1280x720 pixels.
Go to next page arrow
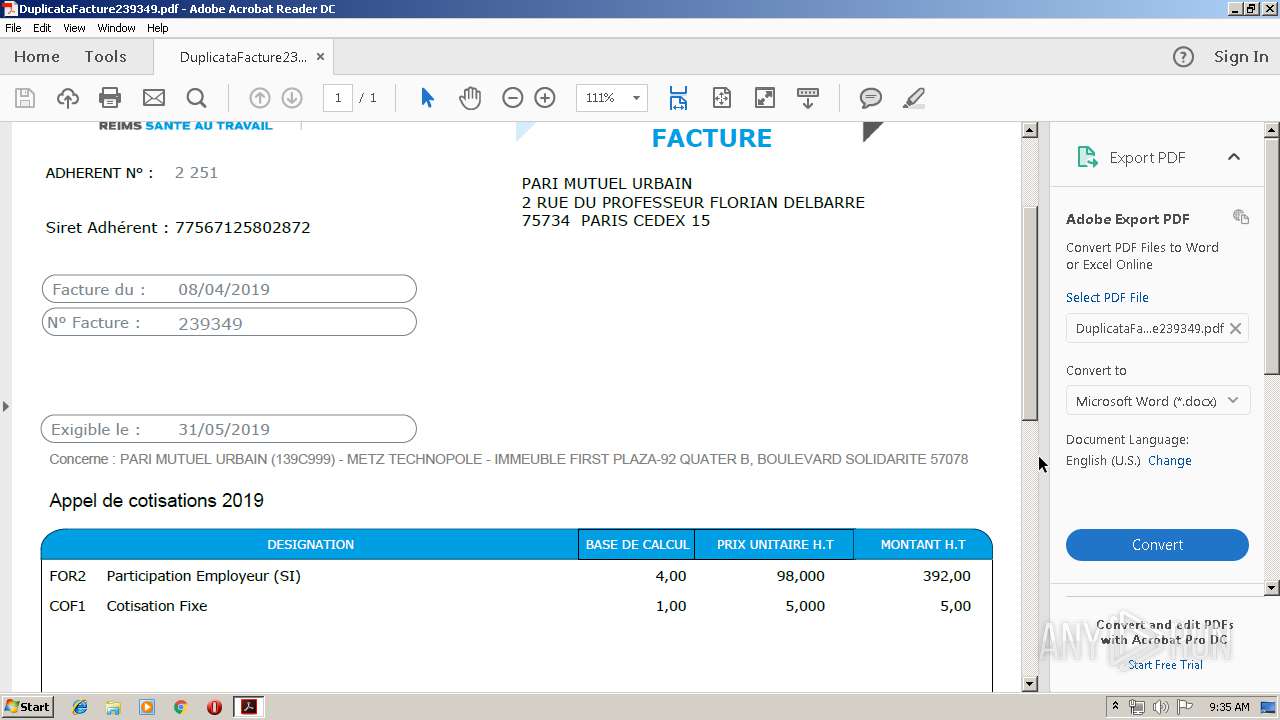click(292, 98)
